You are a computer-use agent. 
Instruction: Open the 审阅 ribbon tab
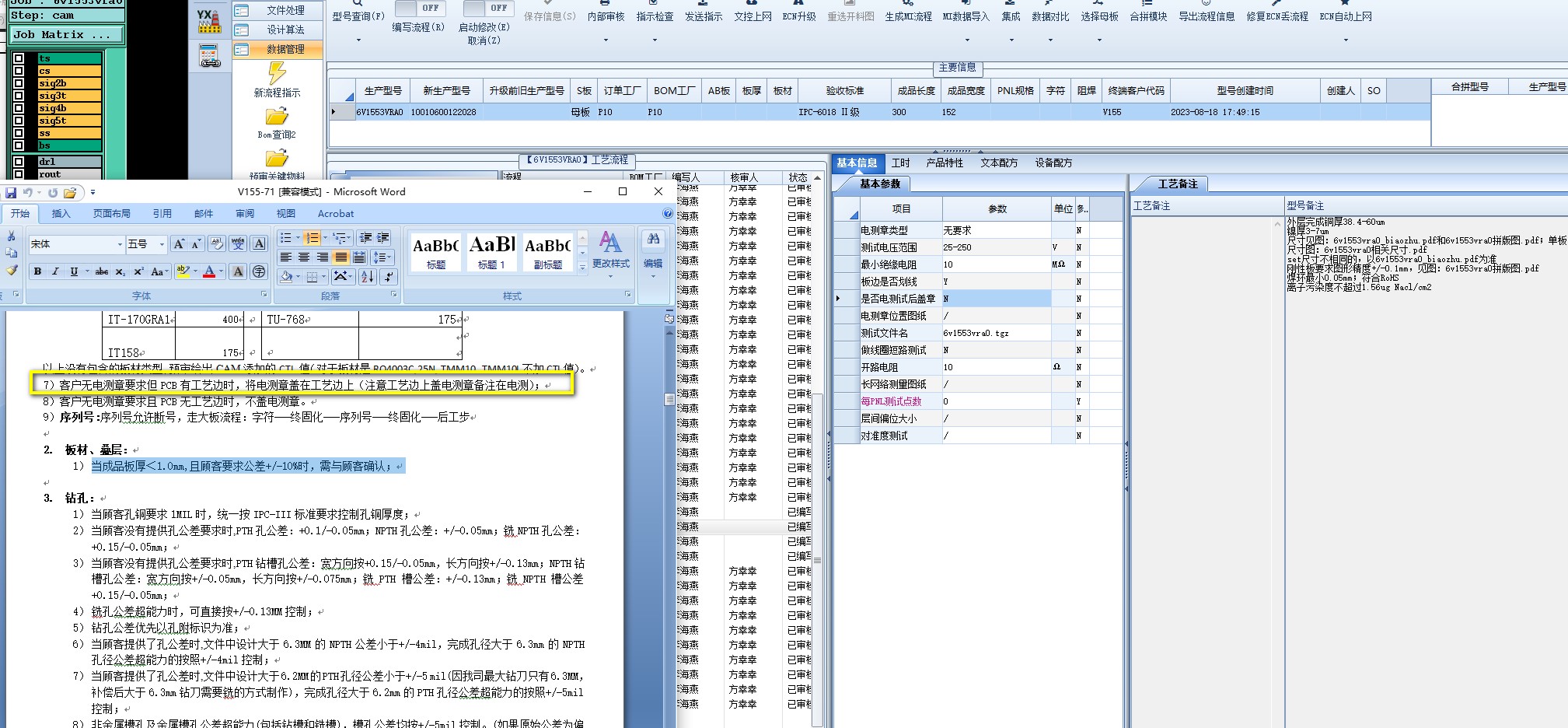click(245, 213)
